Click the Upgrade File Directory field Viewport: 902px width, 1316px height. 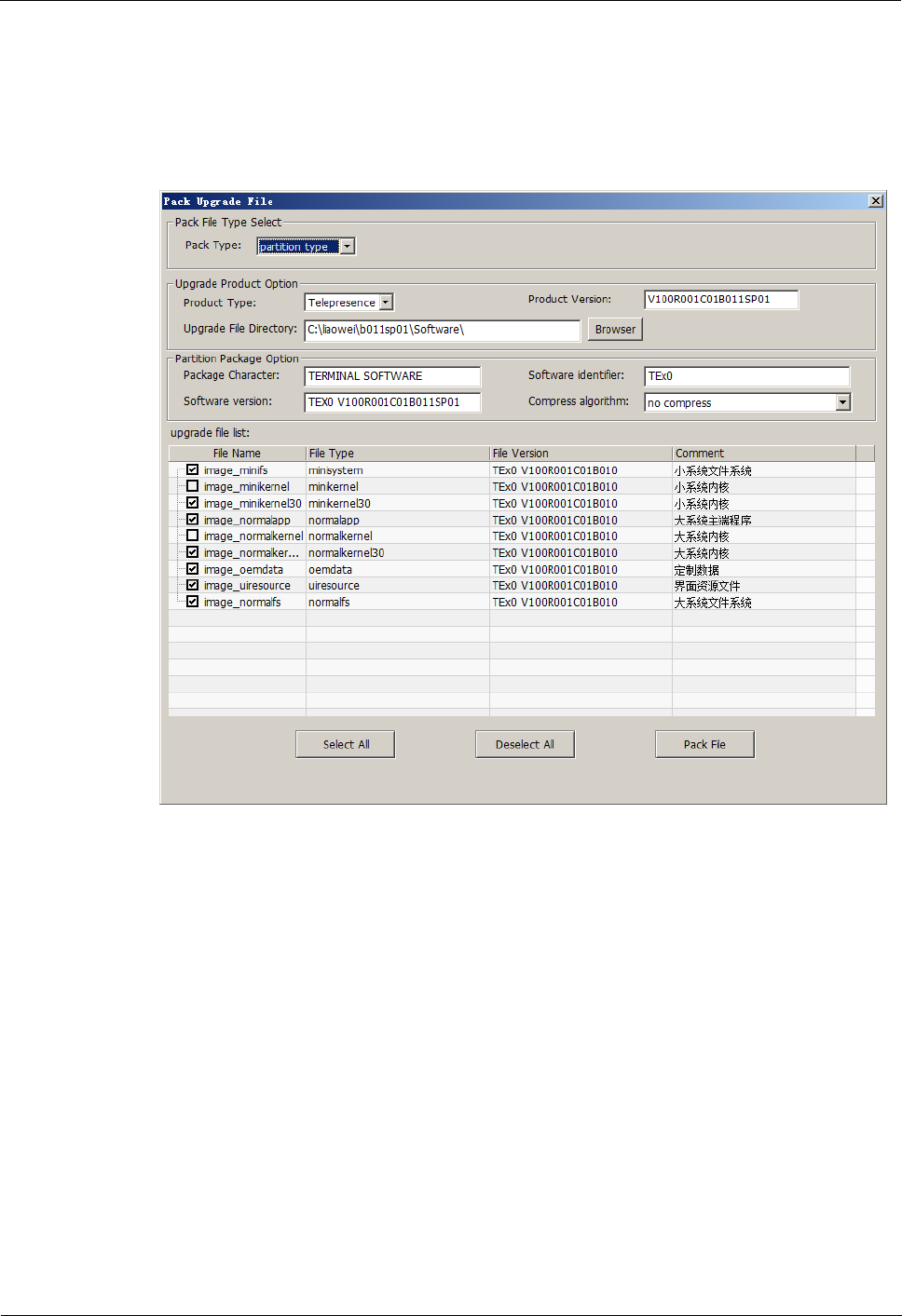(x=443, y=330)
